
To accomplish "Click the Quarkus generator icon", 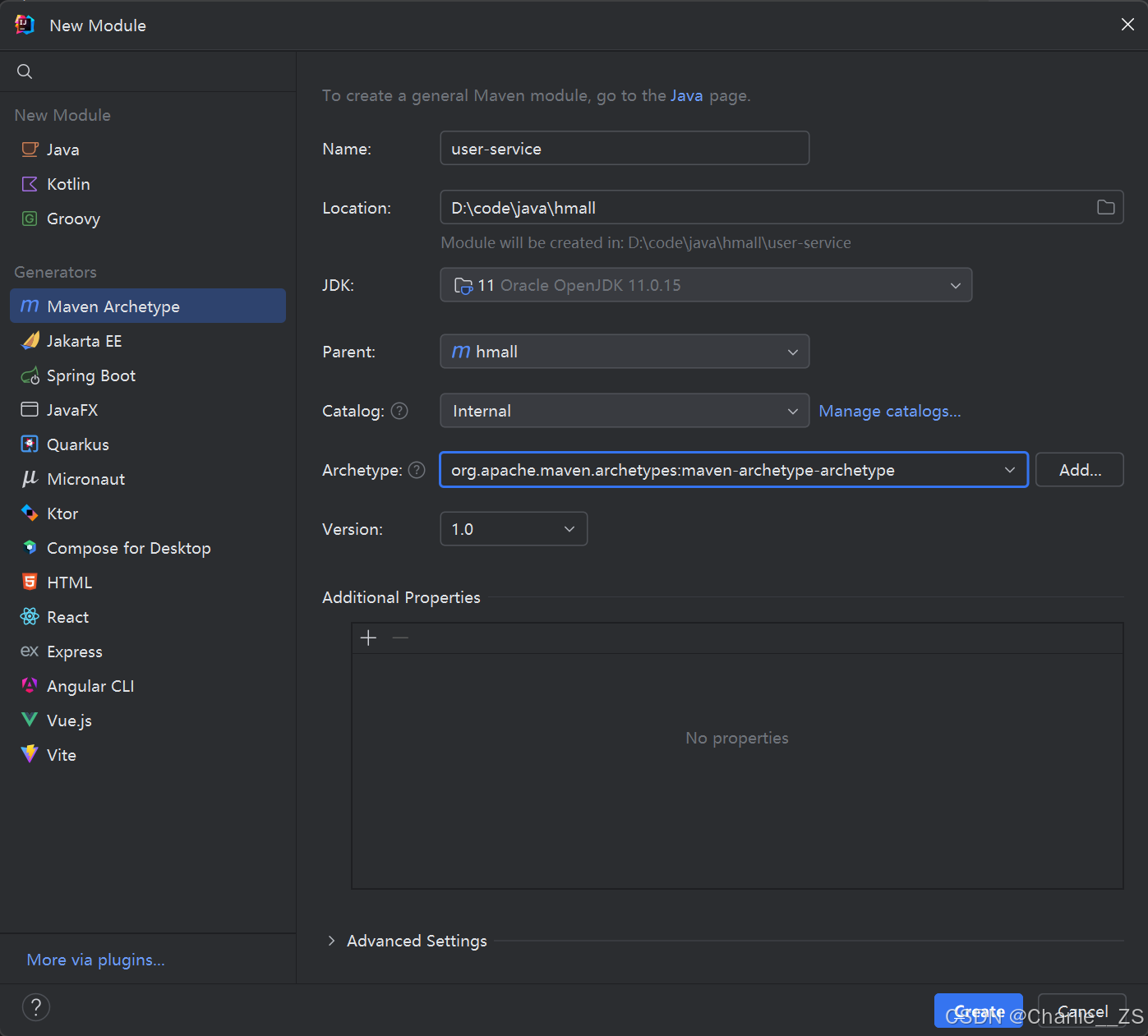I will tap(30, 444).
